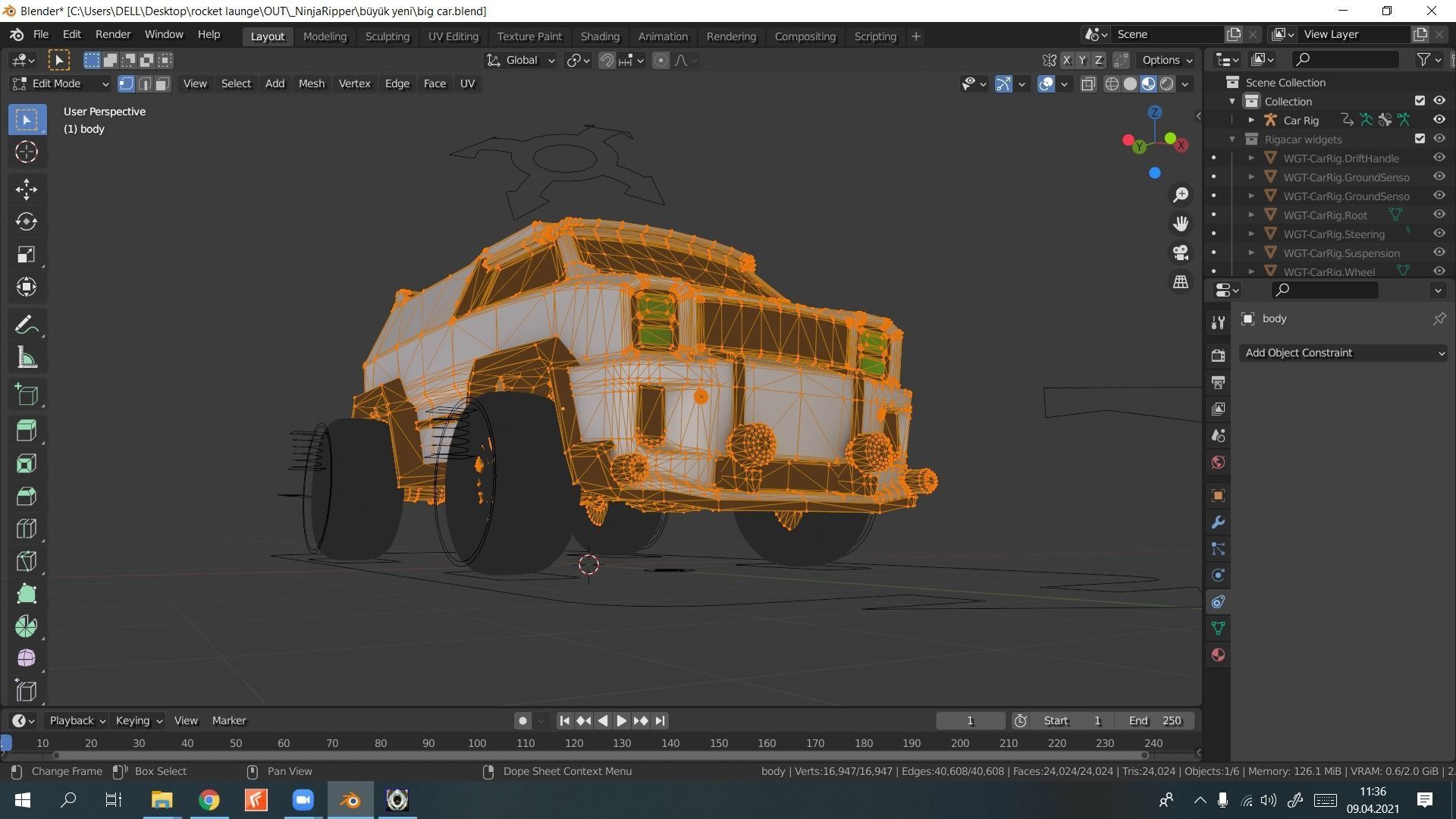The height and width of the screenshot is (819, 1456).
Task: Switch to the Shading workspace tab
Action: (x=600, y=36)
